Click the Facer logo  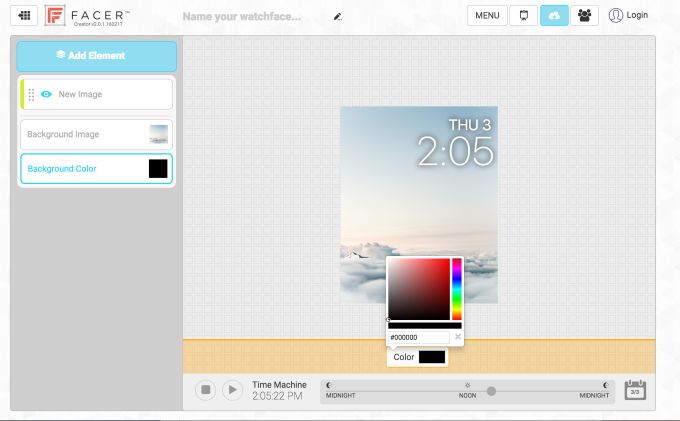tap(55, 16)
